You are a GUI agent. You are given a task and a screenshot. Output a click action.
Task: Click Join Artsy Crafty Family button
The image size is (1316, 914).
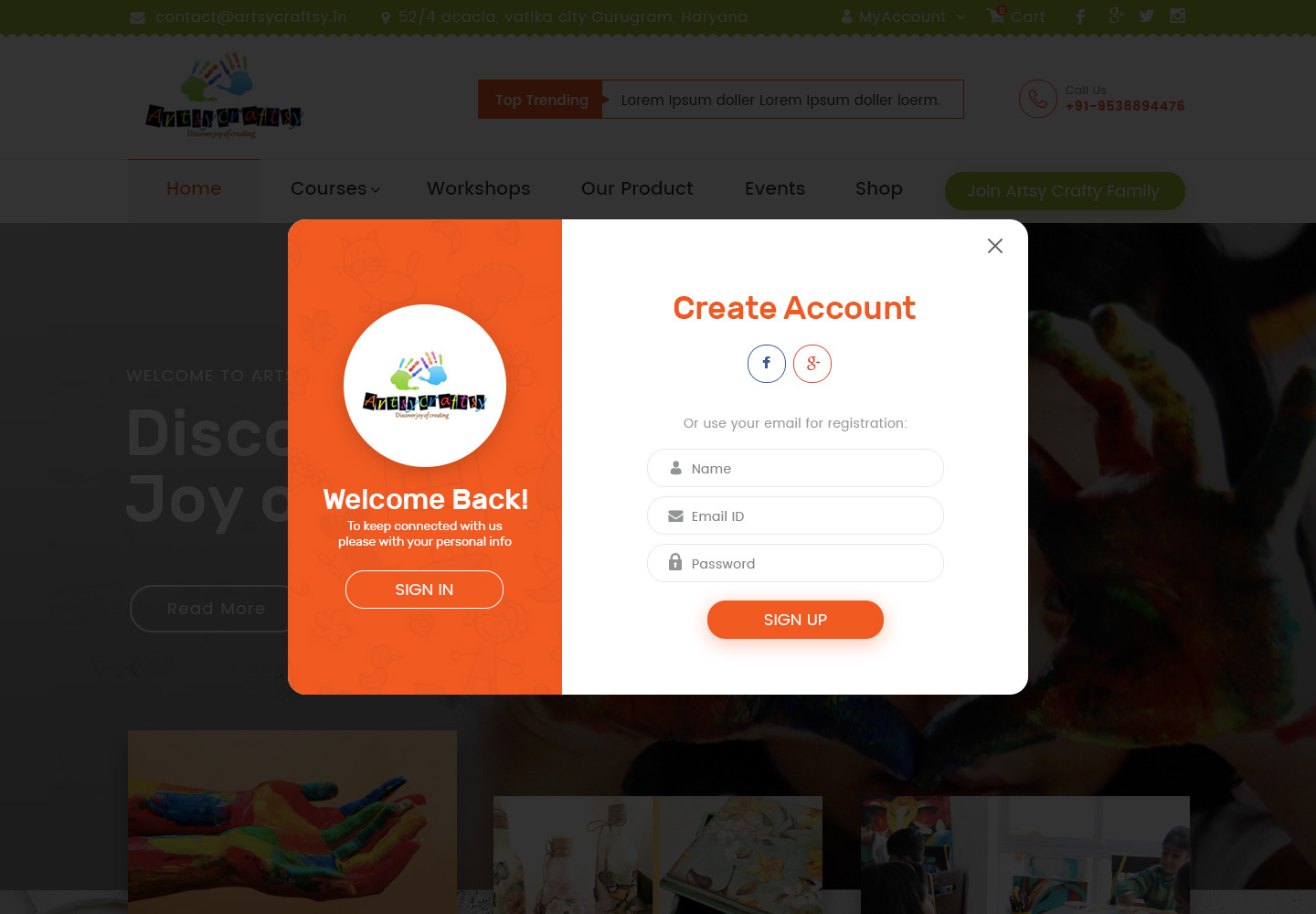(x=1065, y=191)
